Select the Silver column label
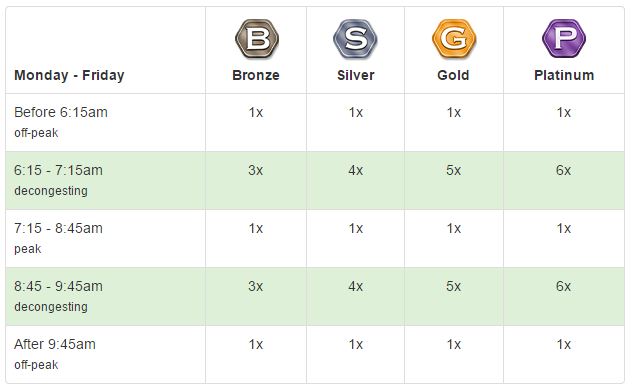This screenshot has height=390, width=632. click(x=356, y=75)
